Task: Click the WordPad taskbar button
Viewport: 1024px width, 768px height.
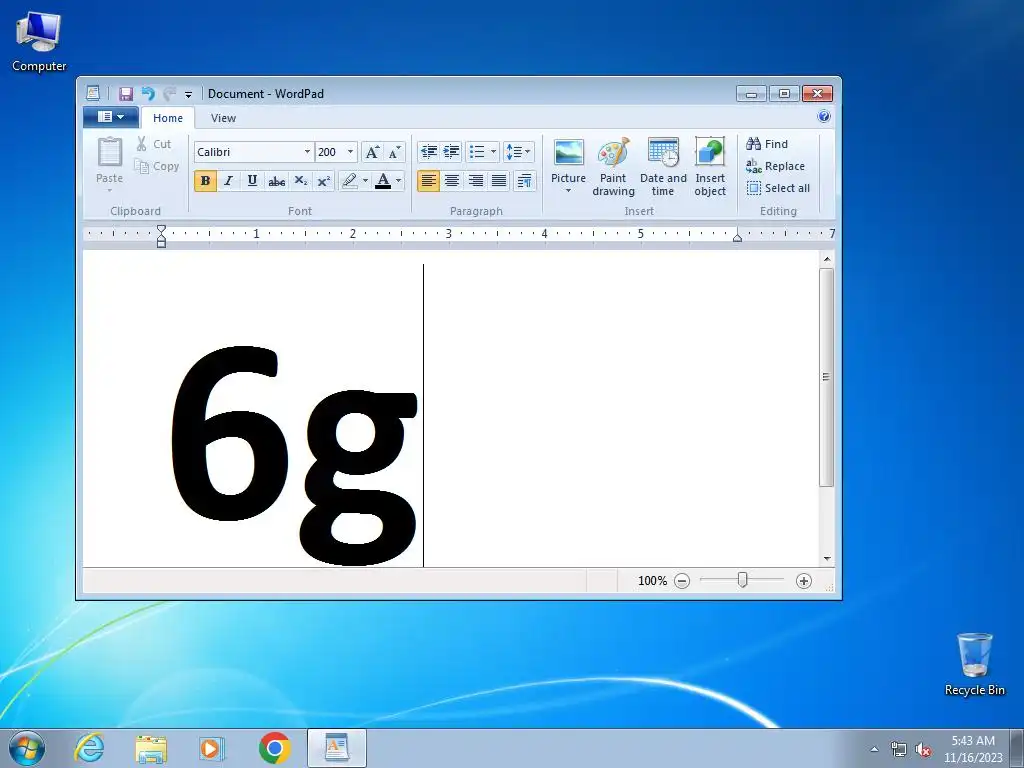Action: click(337, 748)
